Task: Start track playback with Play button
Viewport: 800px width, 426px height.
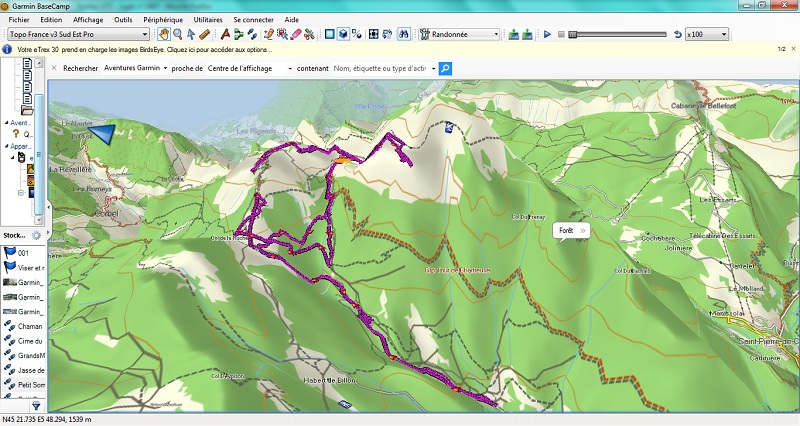Action: [547, 34]
